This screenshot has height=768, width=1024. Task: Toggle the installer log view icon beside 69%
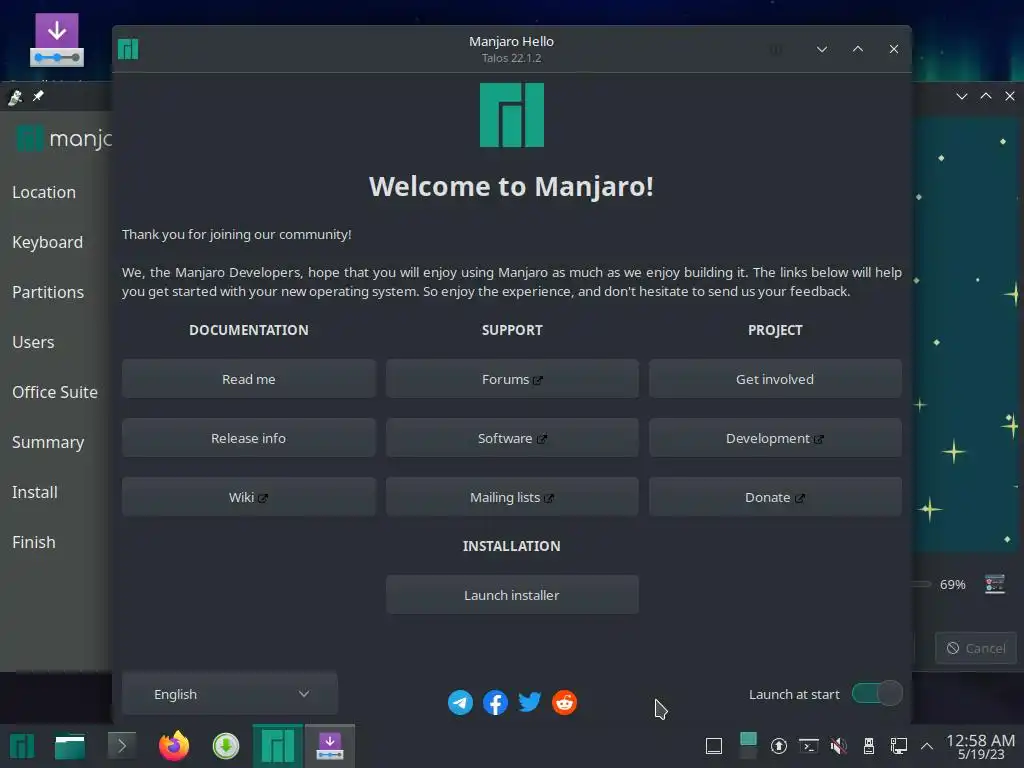pyautogui.click(x=995, y=584)
